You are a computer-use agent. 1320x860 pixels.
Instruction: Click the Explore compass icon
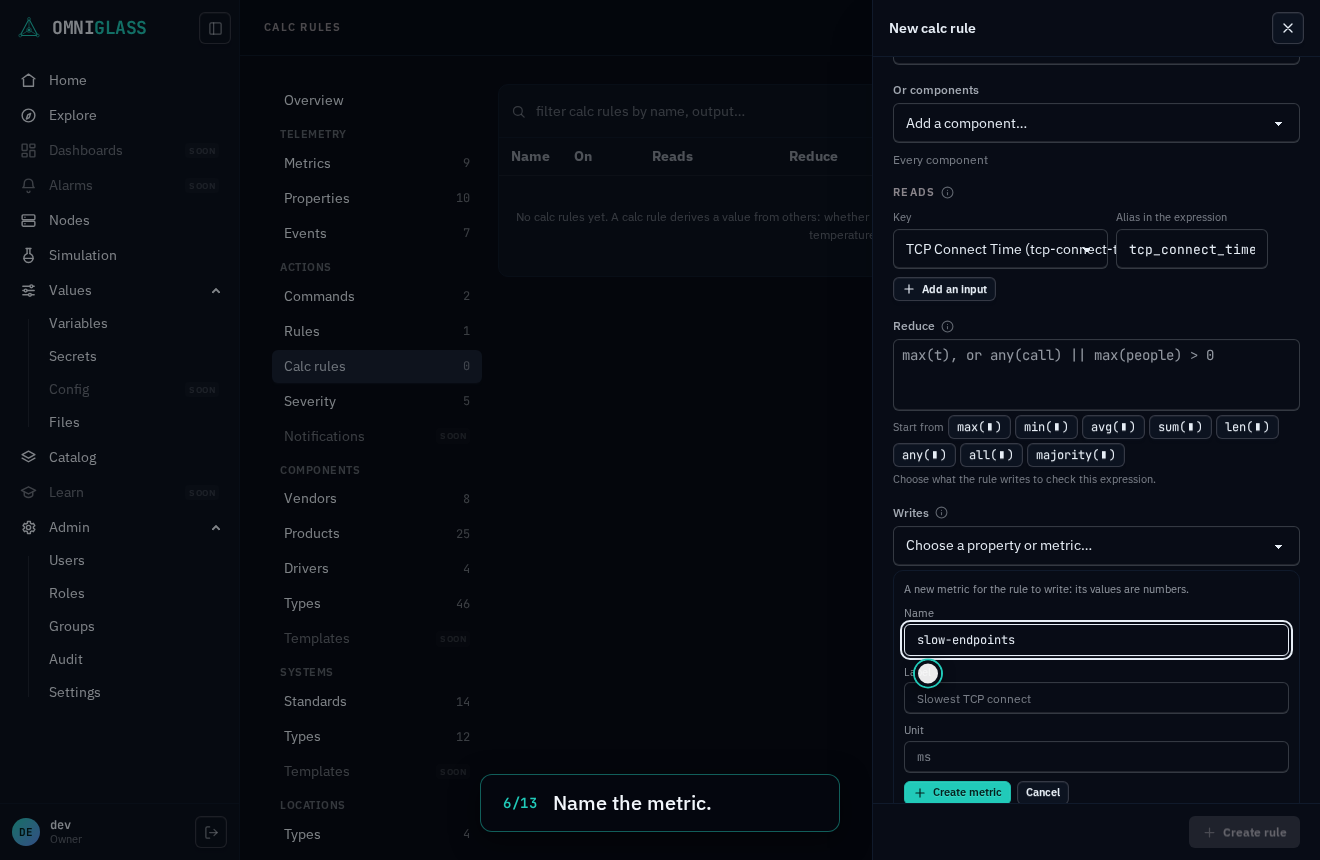(x=29, y=115)
